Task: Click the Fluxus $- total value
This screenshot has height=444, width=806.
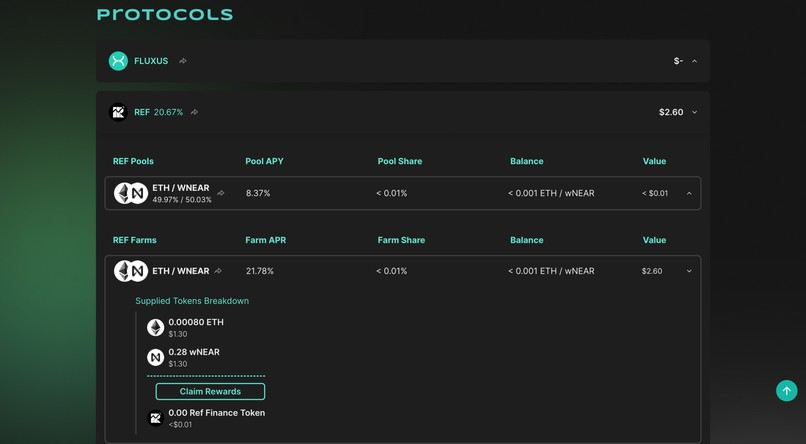Action: point(678,61)
